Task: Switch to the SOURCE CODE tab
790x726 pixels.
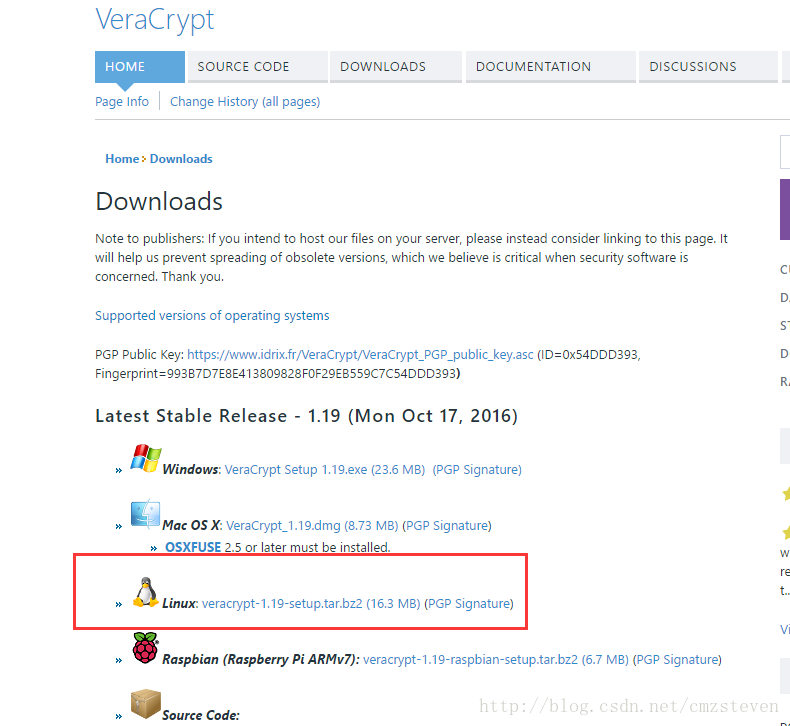Action: [257, 67]
